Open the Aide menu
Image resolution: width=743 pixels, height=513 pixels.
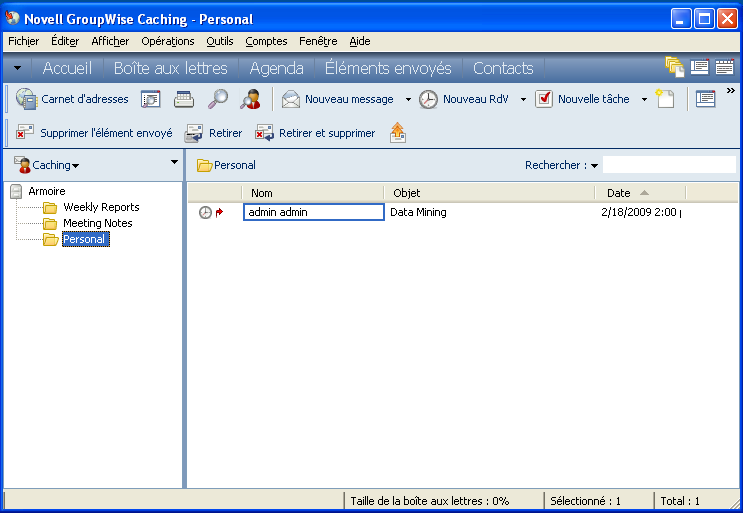(360, 41)
